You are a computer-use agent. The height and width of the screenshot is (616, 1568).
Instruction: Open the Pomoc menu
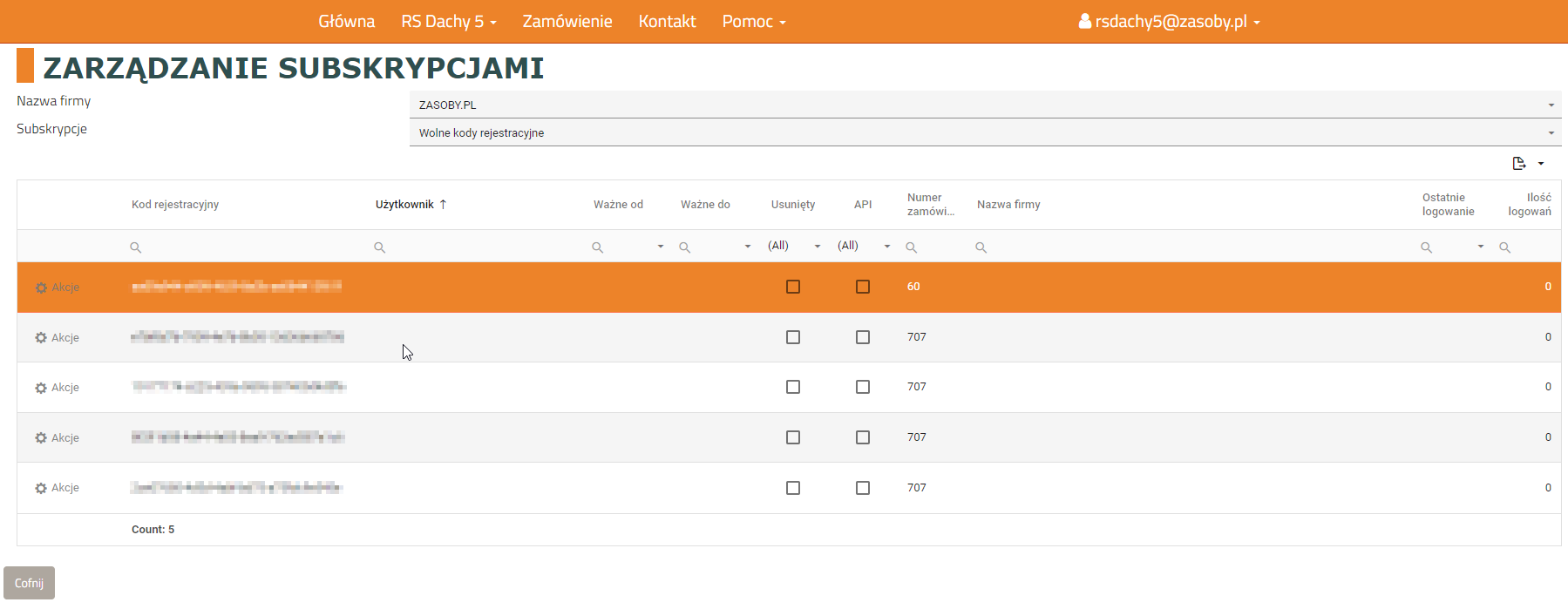pyautogui.click(x=753, y=21)
